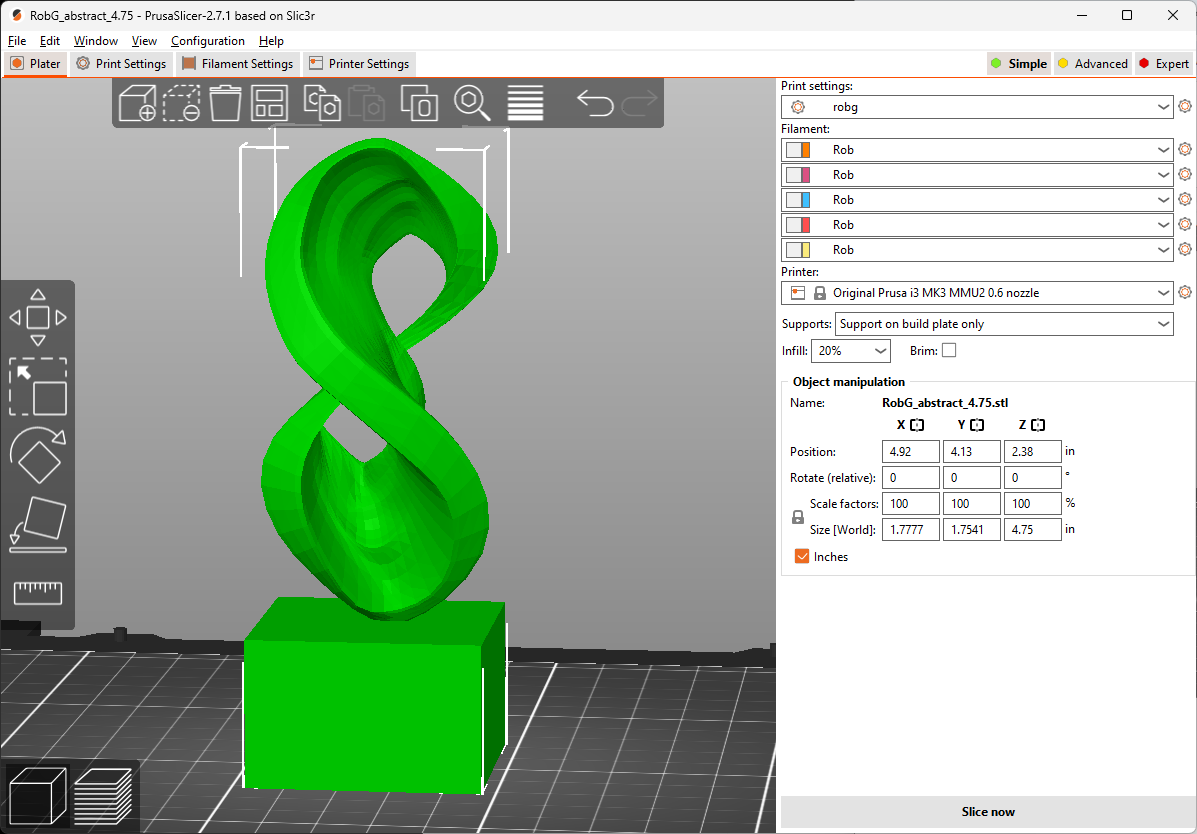This screenshot has height=834, width=1197.
Task: Click the orange filament color swatch
Action: pos(805,150)
